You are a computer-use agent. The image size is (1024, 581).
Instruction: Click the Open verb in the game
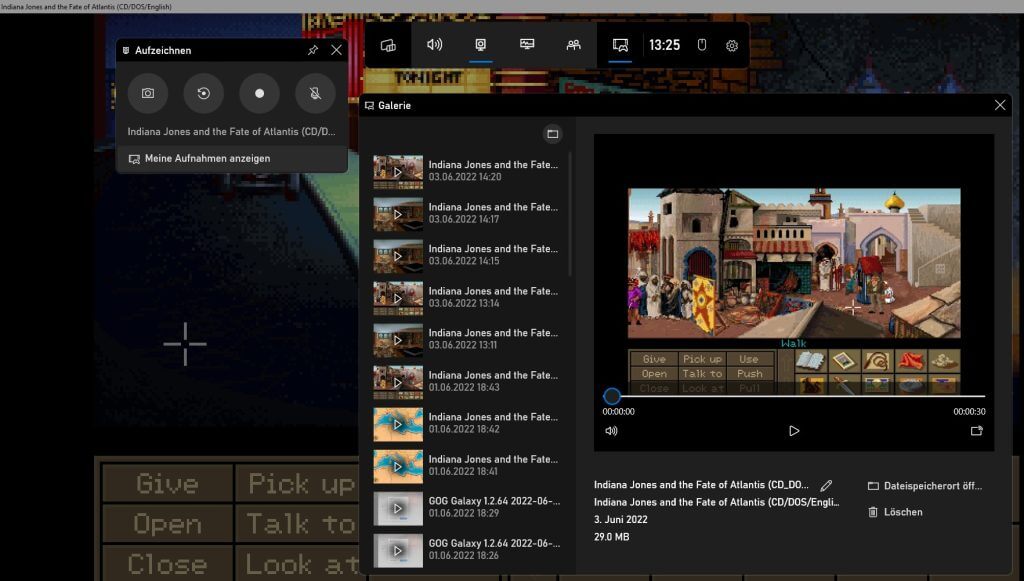pyautogui.click(x=167, y=524)
